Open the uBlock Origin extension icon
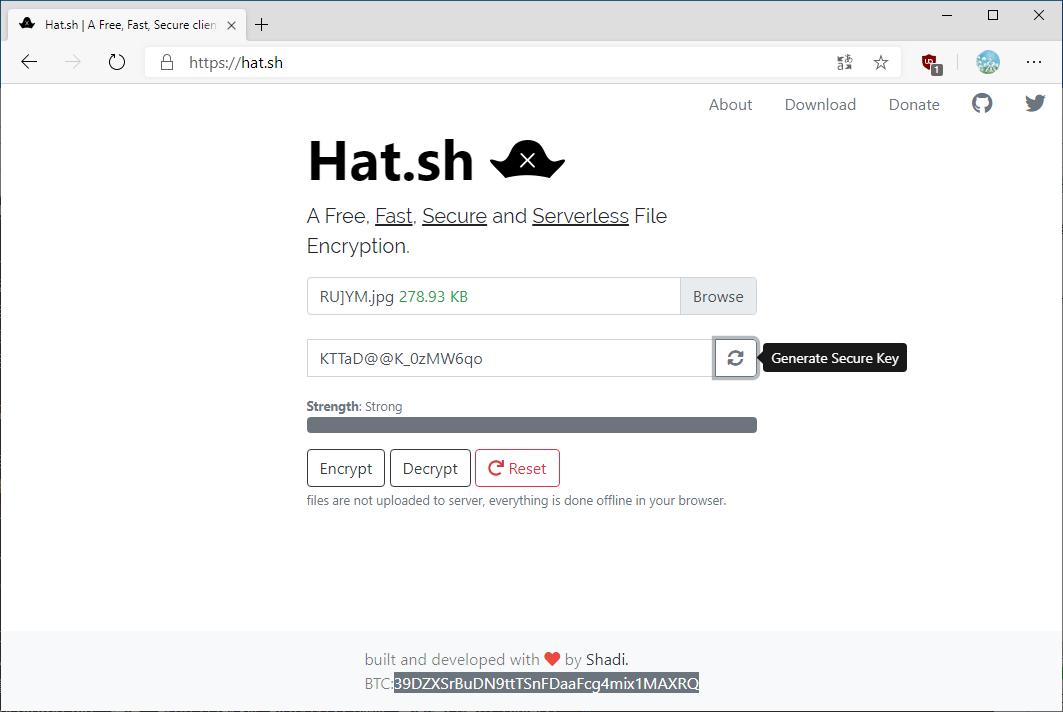This screenshot has width=1063, height=712. coord(931,64)
